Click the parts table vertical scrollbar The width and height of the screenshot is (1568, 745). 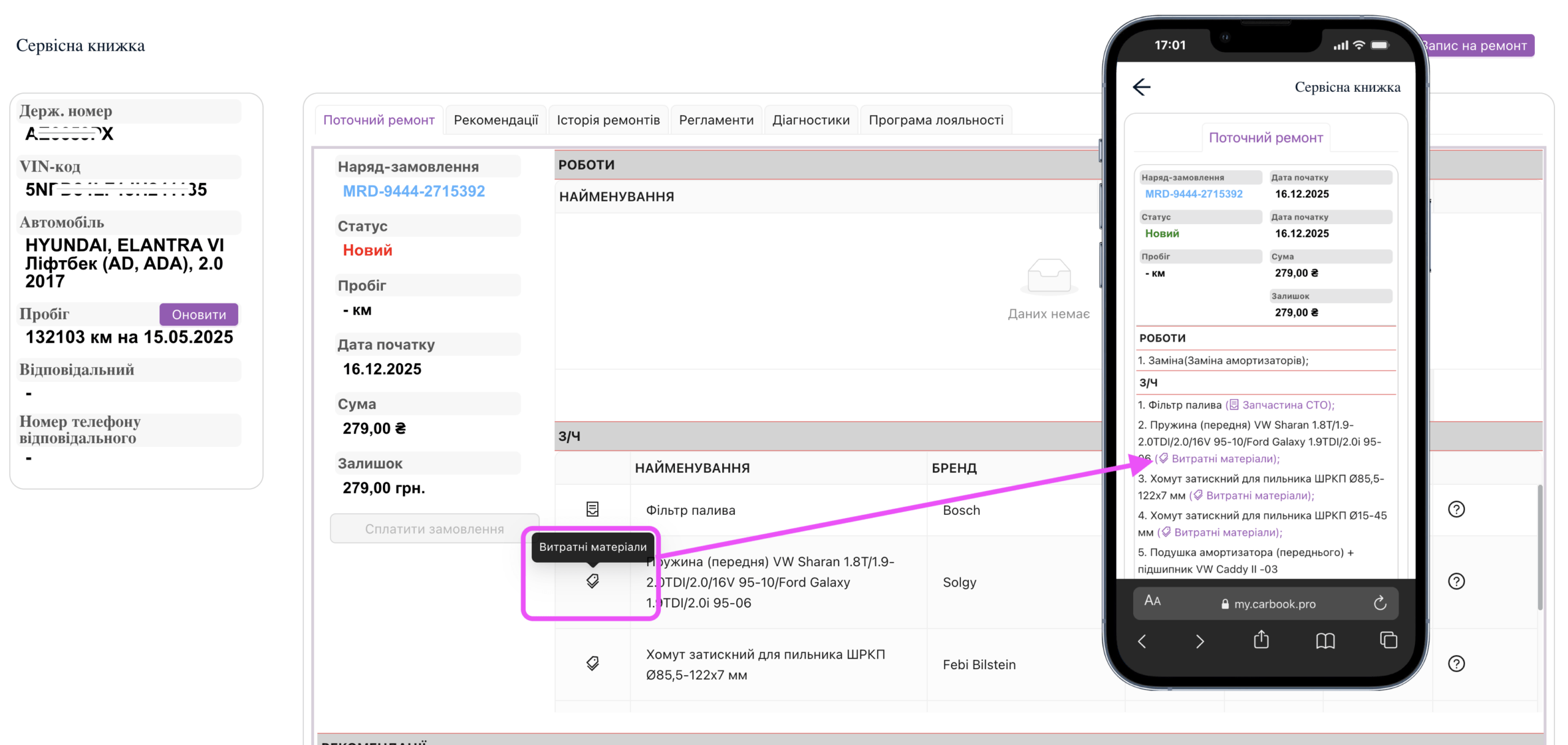pyautogui.click(x=1539, y=547)
